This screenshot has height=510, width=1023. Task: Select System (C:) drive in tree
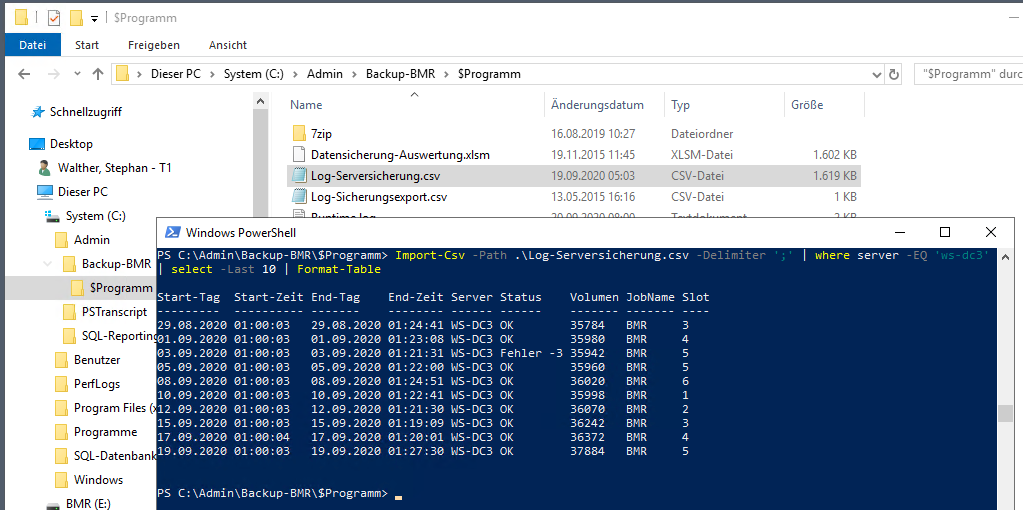(x=95, y=216)
